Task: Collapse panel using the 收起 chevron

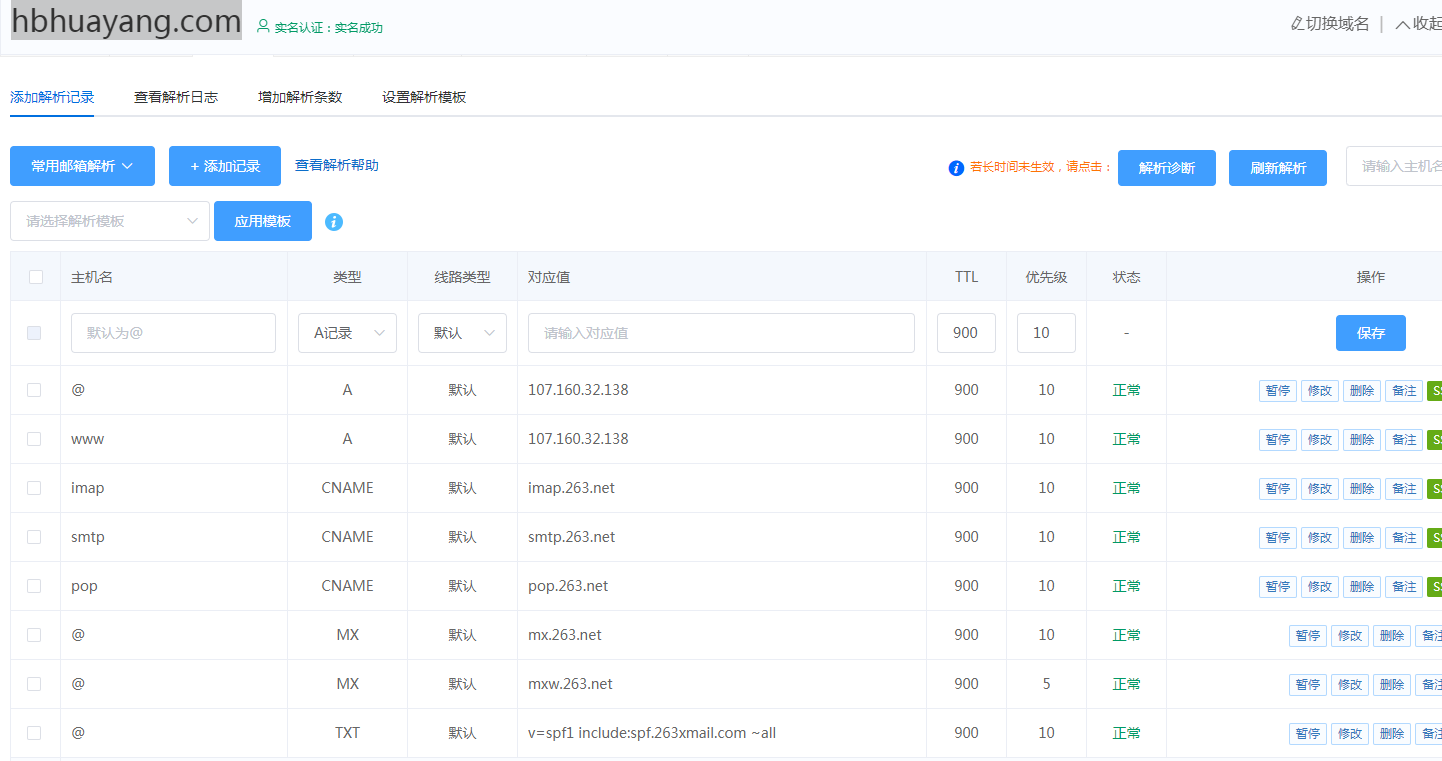Action: tap(1402, 24)
